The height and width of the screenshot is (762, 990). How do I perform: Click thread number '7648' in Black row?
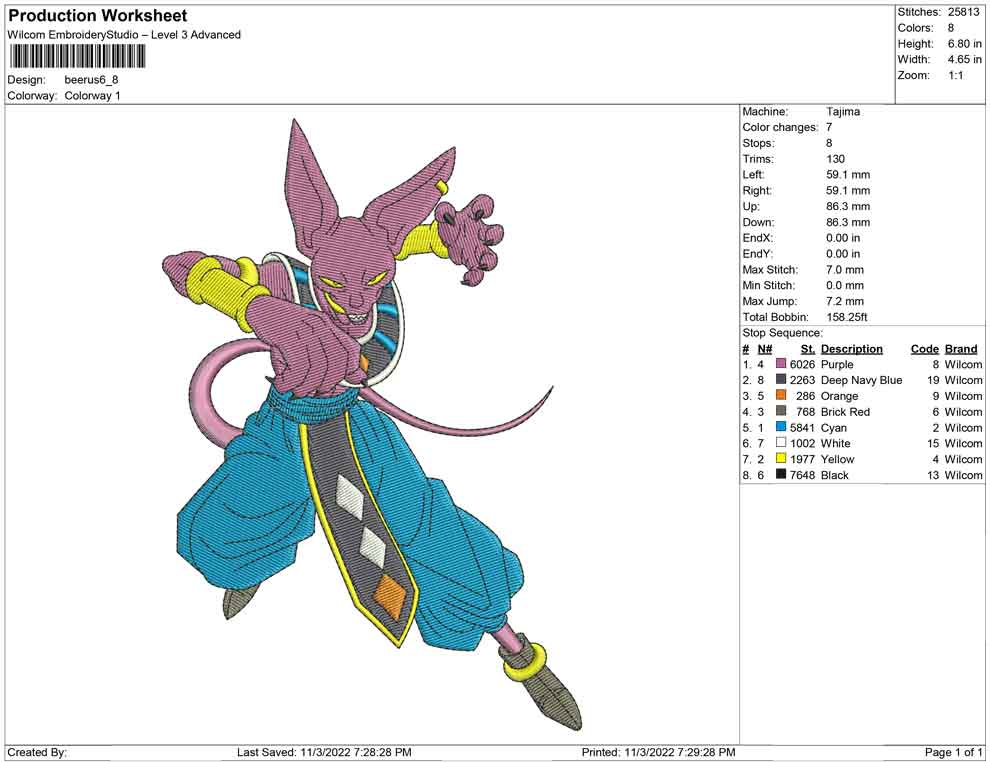coord(802,475)
